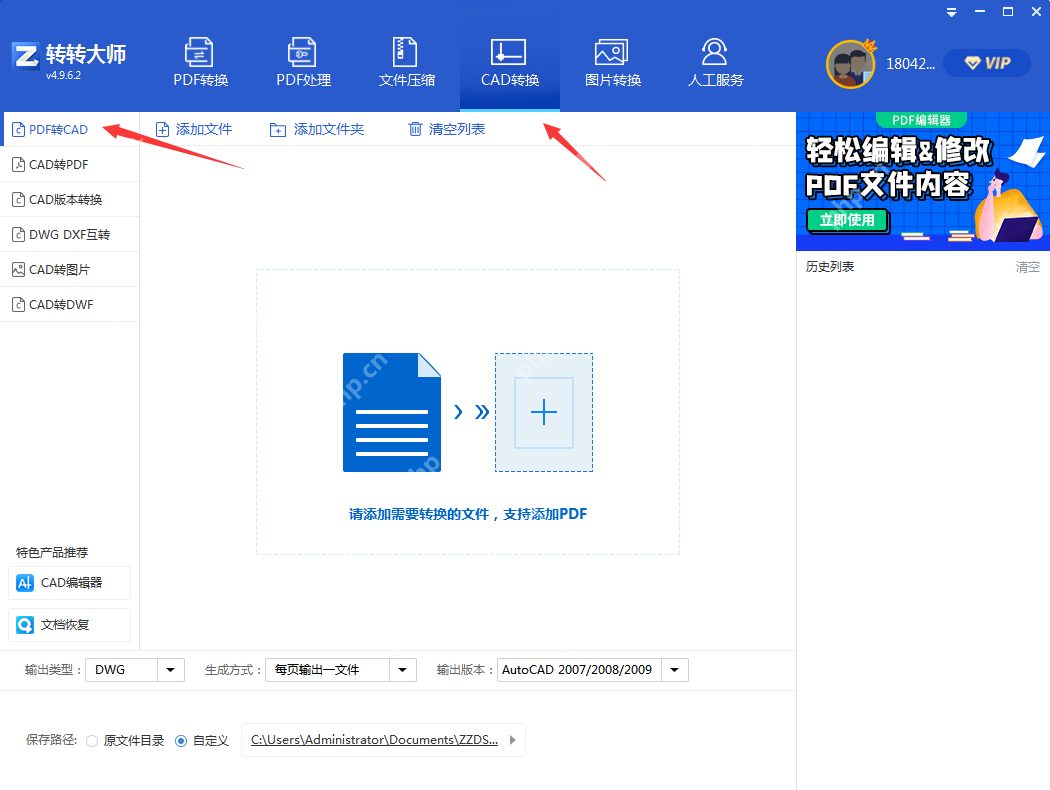Click the blue document icon in drop area

(x=392, y=412)
